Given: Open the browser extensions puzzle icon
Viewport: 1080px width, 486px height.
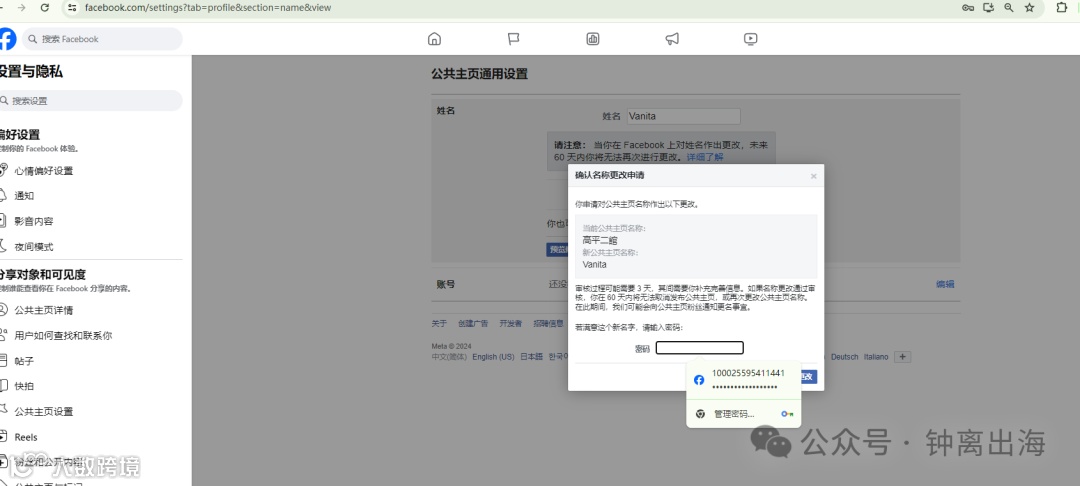Looking at the screenshot, I should (x=1061, y=8).
